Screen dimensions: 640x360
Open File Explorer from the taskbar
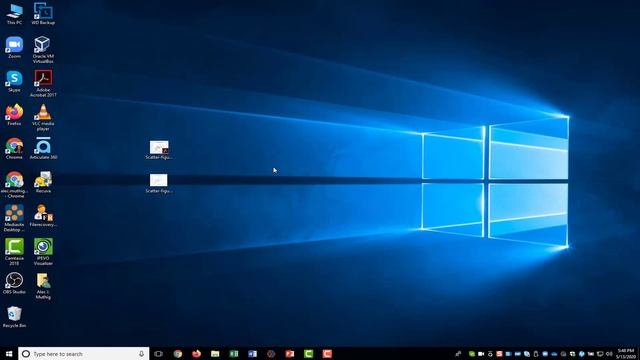[215, 353]
